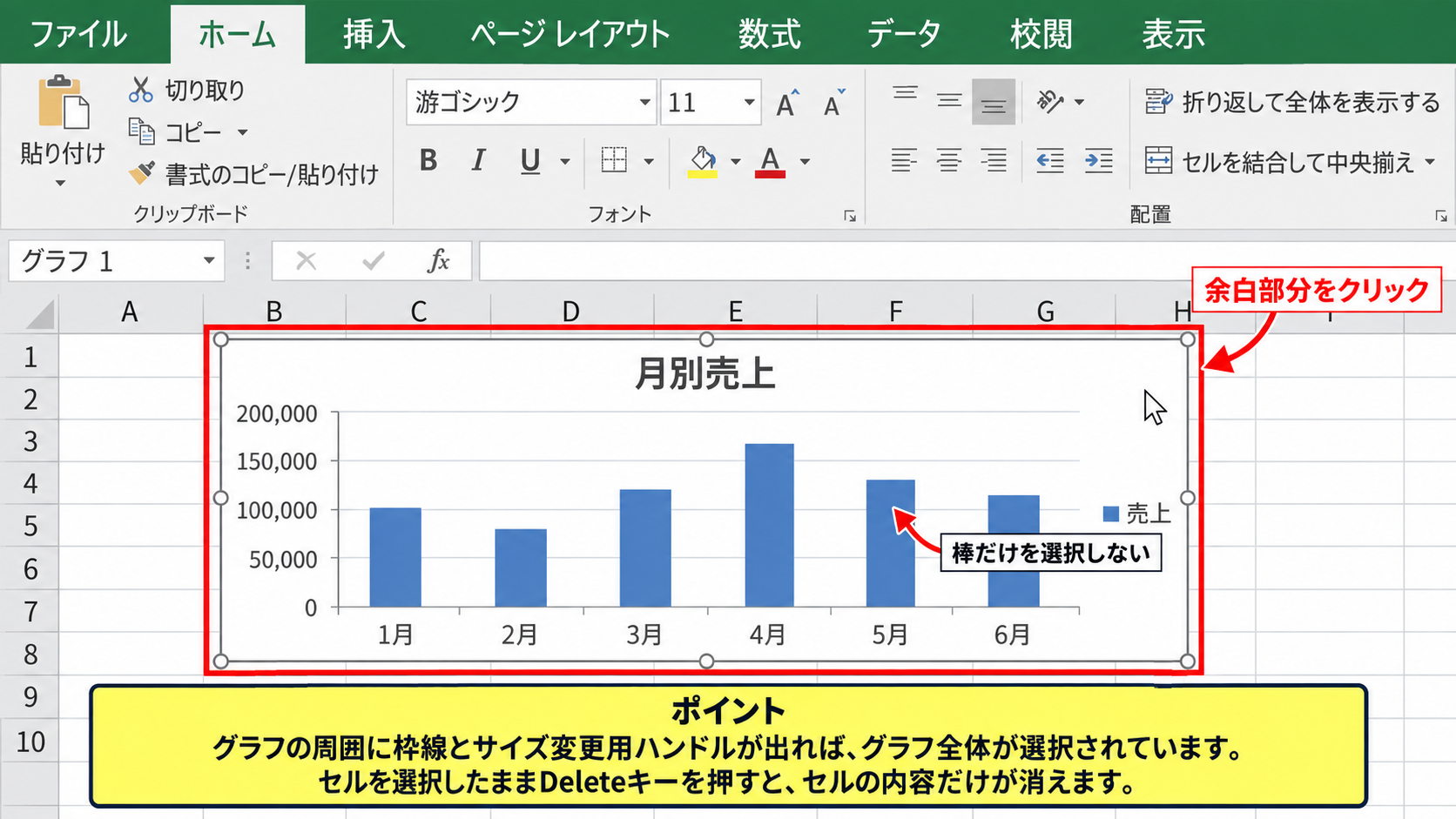Viewport: 1456px width, 819px height.
Task: Click the increase indent icon
Action: pos(1099,160)
